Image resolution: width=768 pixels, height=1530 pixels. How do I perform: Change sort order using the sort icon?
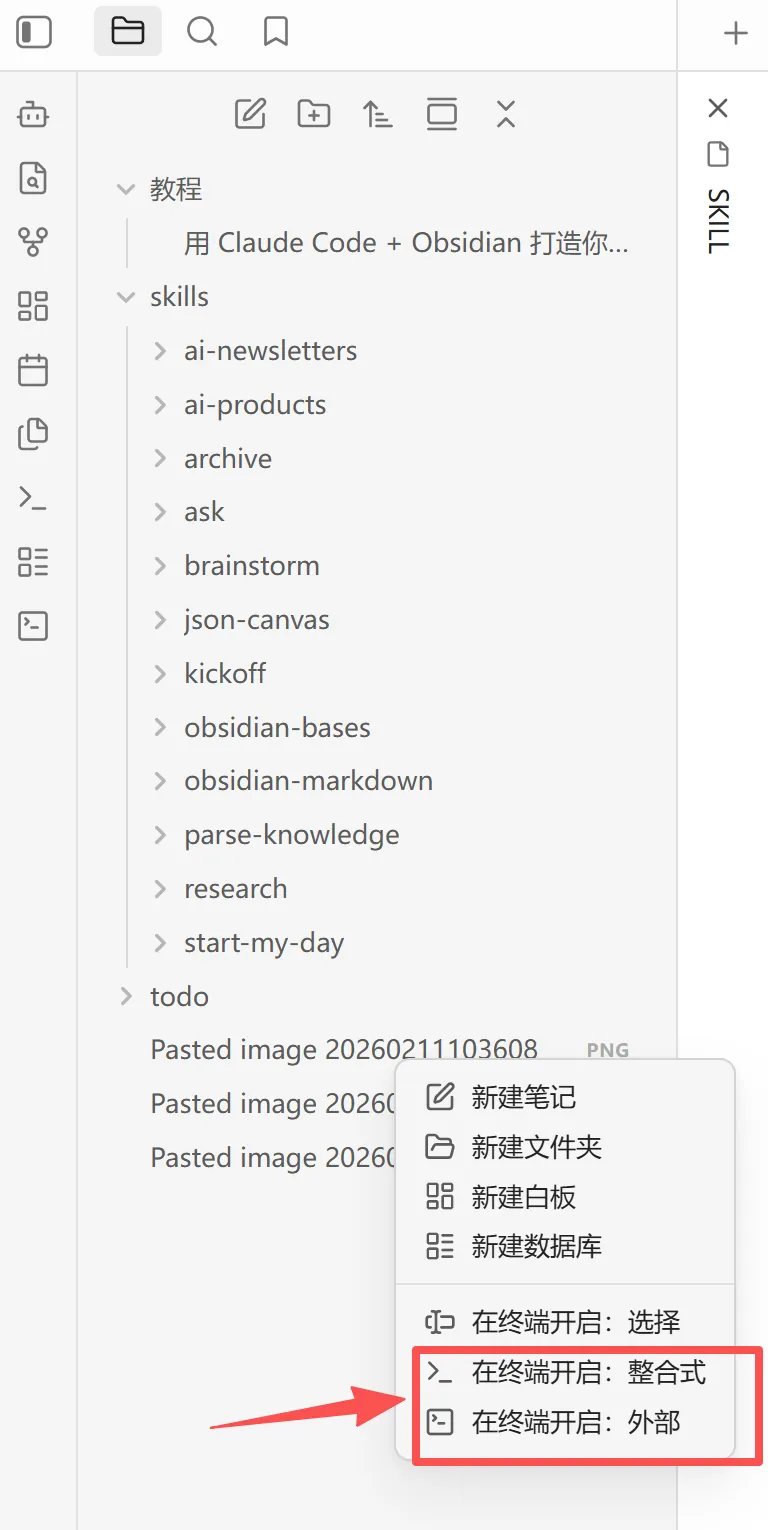click(378, 114)
